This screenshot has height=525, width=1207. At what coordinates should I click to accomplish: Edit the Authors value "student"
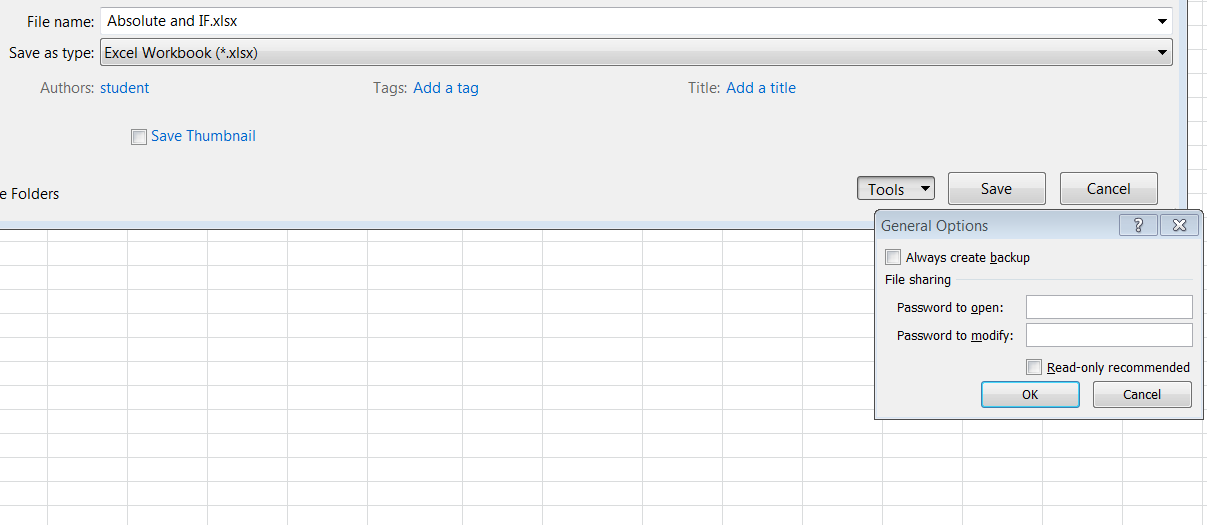click(x=124, y=88)
